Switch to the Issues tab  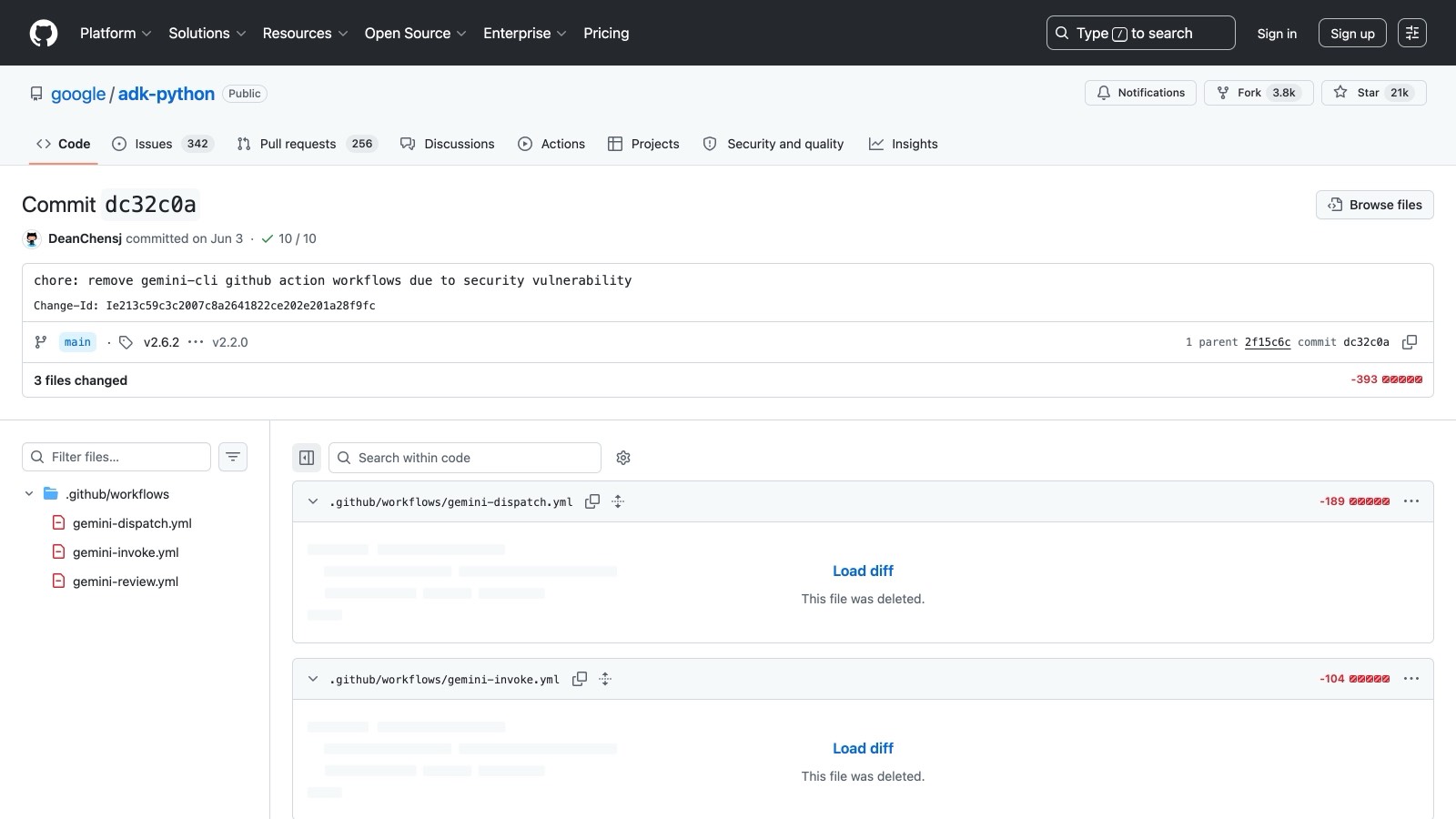click(x=162, y=144)
